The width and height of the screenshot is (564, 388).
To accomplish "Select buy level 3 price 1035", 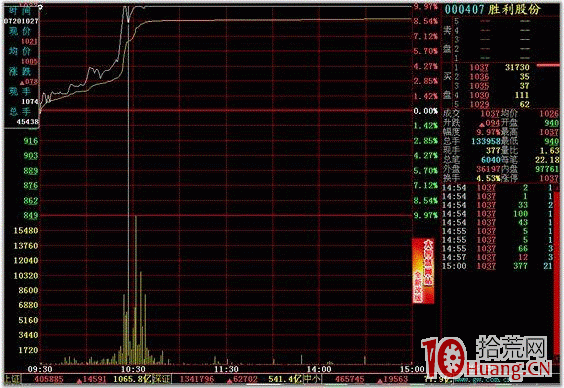I will [x=479, y=86].
